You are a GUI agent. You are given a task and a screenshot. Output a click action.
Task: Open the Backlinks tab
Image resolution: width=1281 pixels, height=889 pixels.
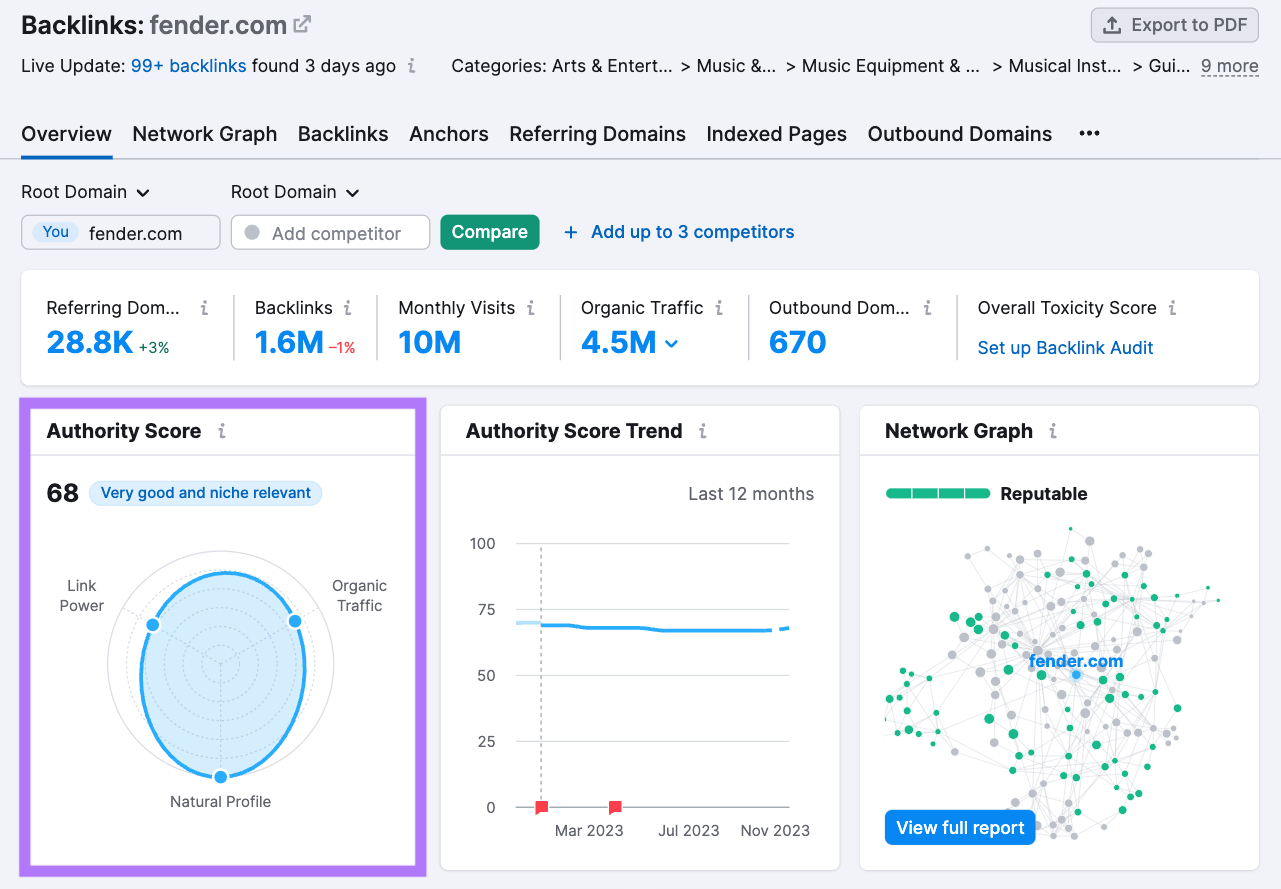[343, 134]
